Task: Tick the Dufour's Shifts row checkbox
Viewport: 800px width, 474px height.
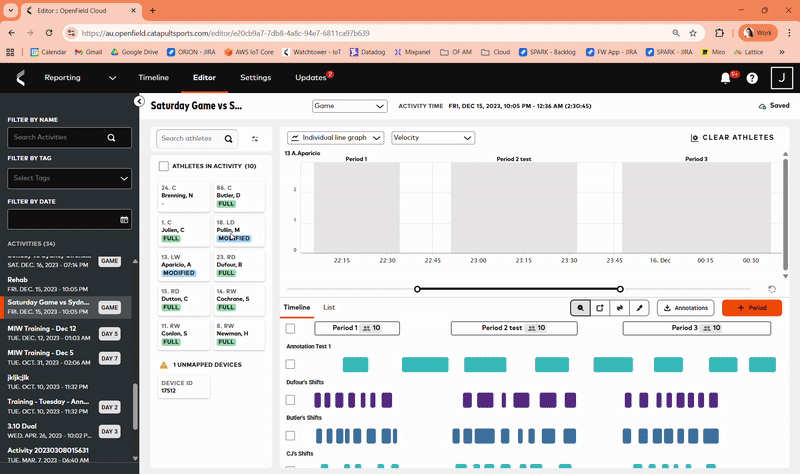Action: (290, 400)
